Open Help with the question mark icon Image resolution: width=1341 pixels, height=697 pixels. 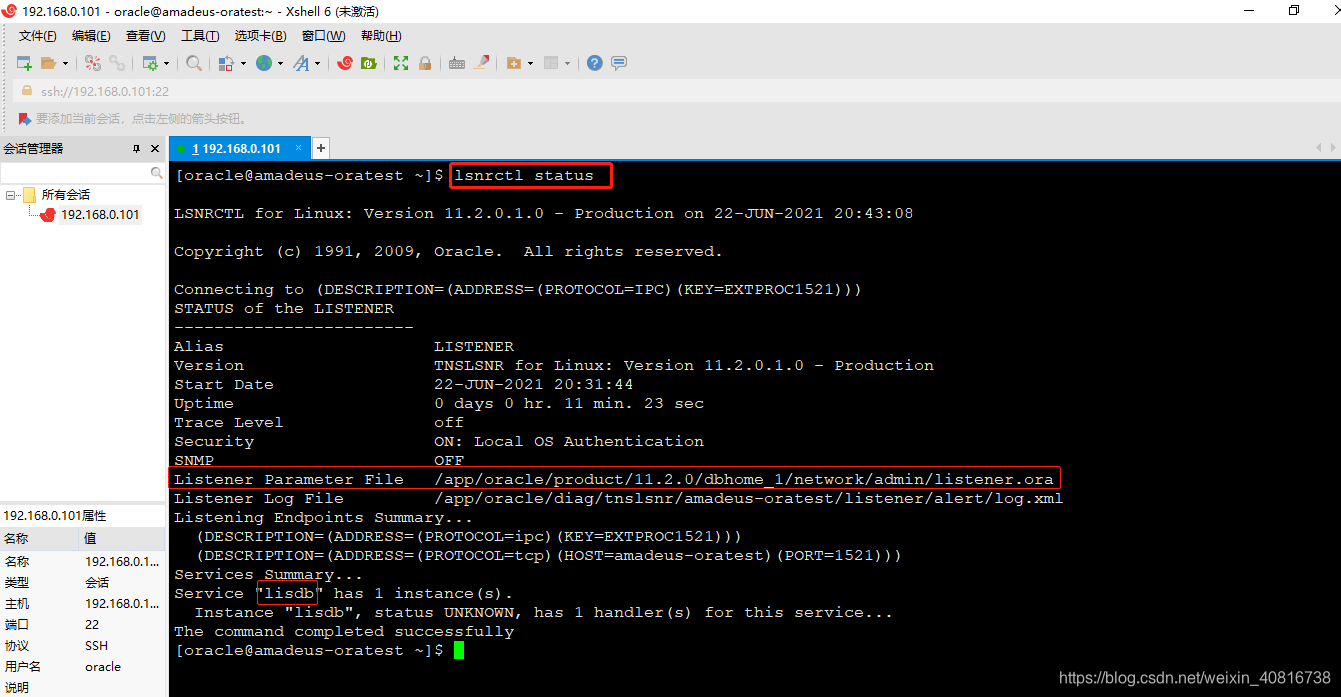(x=595, y=63)
